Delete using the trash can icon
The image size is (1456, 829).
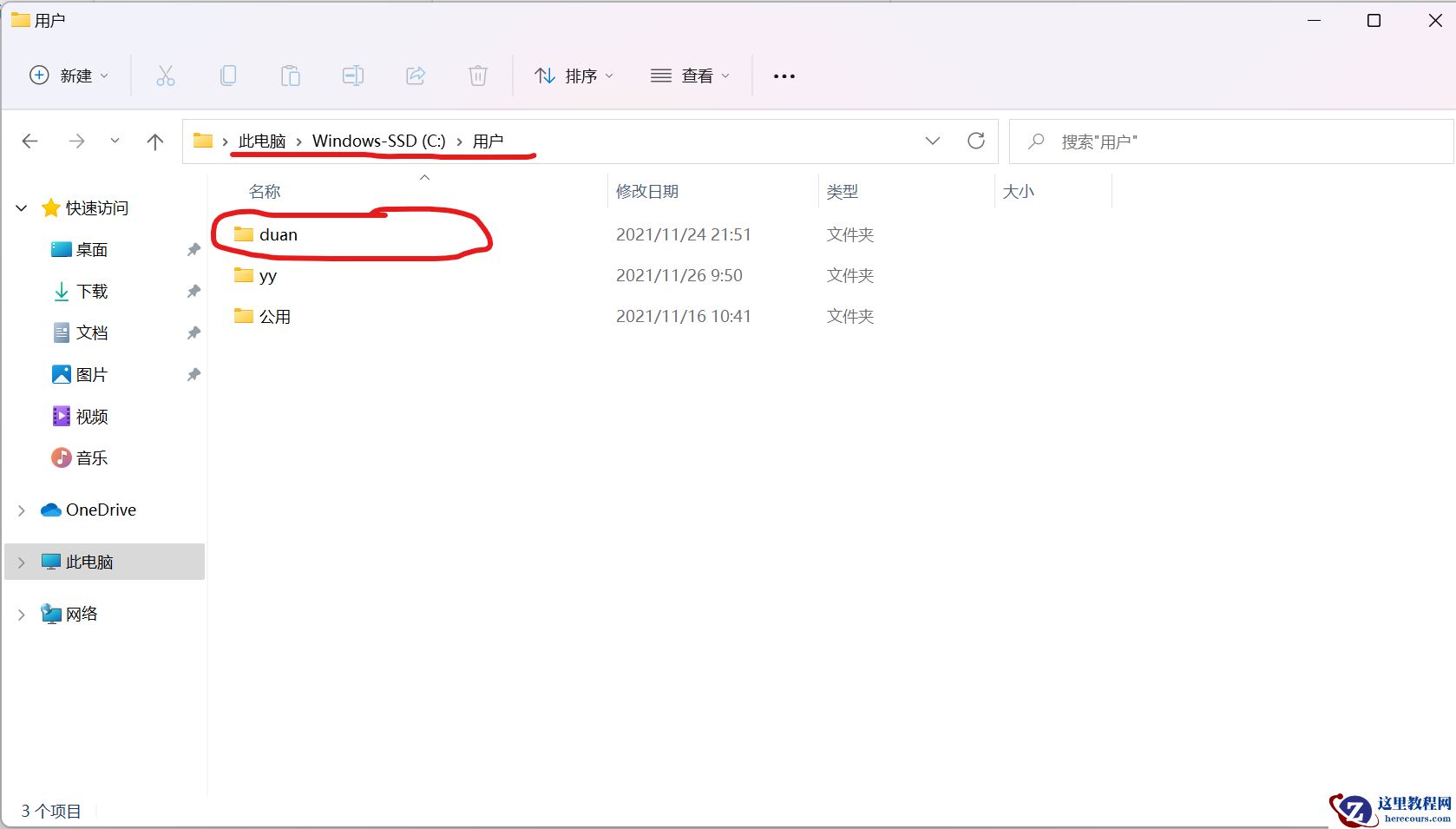pos(478,76)
